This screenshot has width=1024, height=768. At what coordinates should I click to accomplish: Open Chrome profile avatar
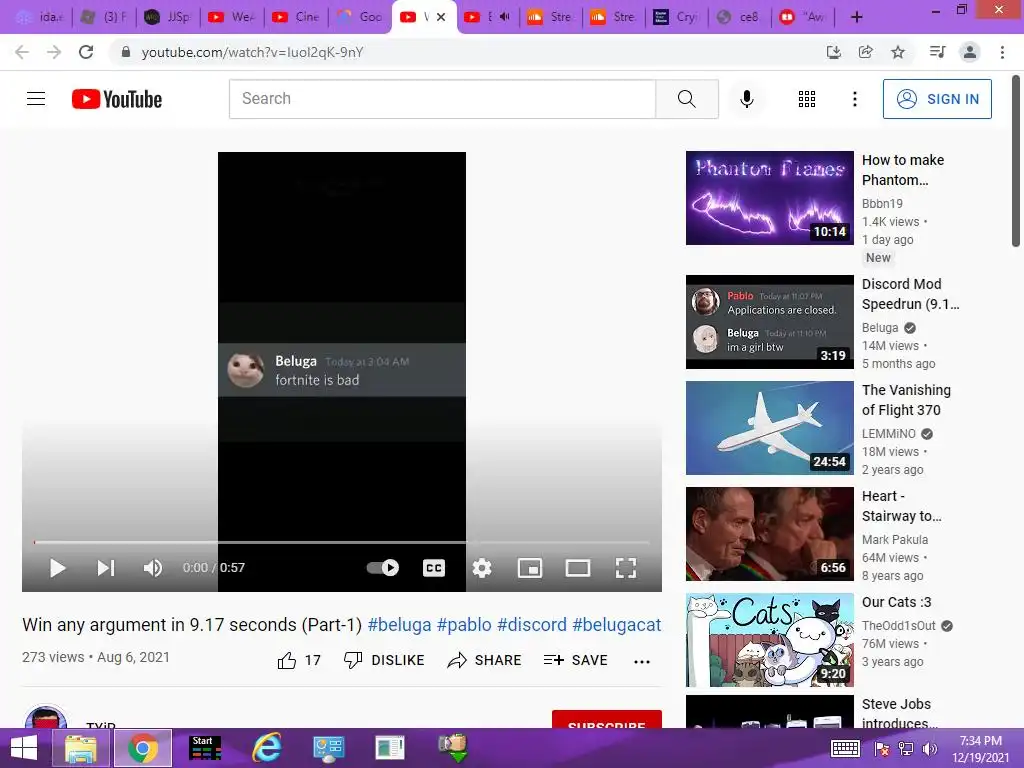click(970, 52)
